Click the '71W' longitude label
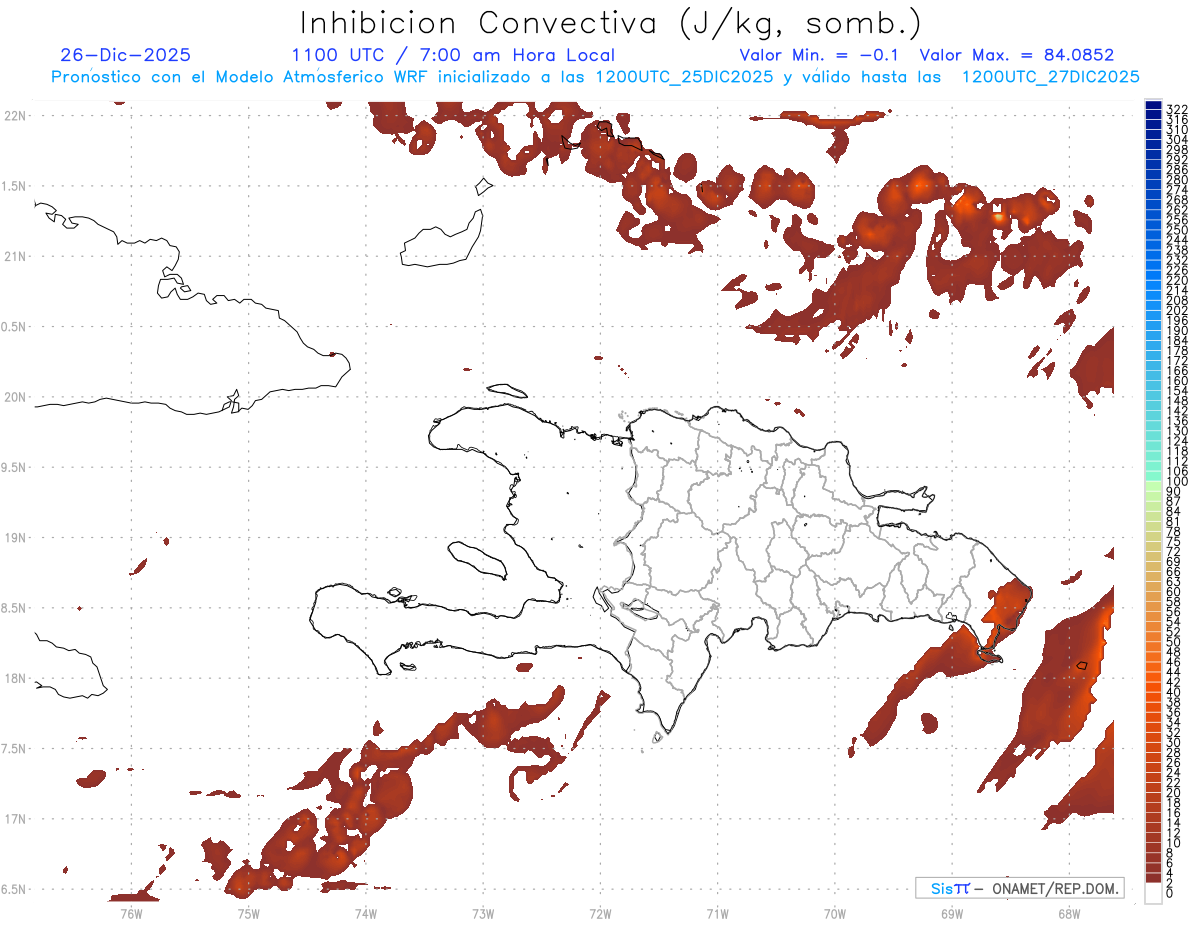This screenshot has width=1200, height=927. point(717,912)
